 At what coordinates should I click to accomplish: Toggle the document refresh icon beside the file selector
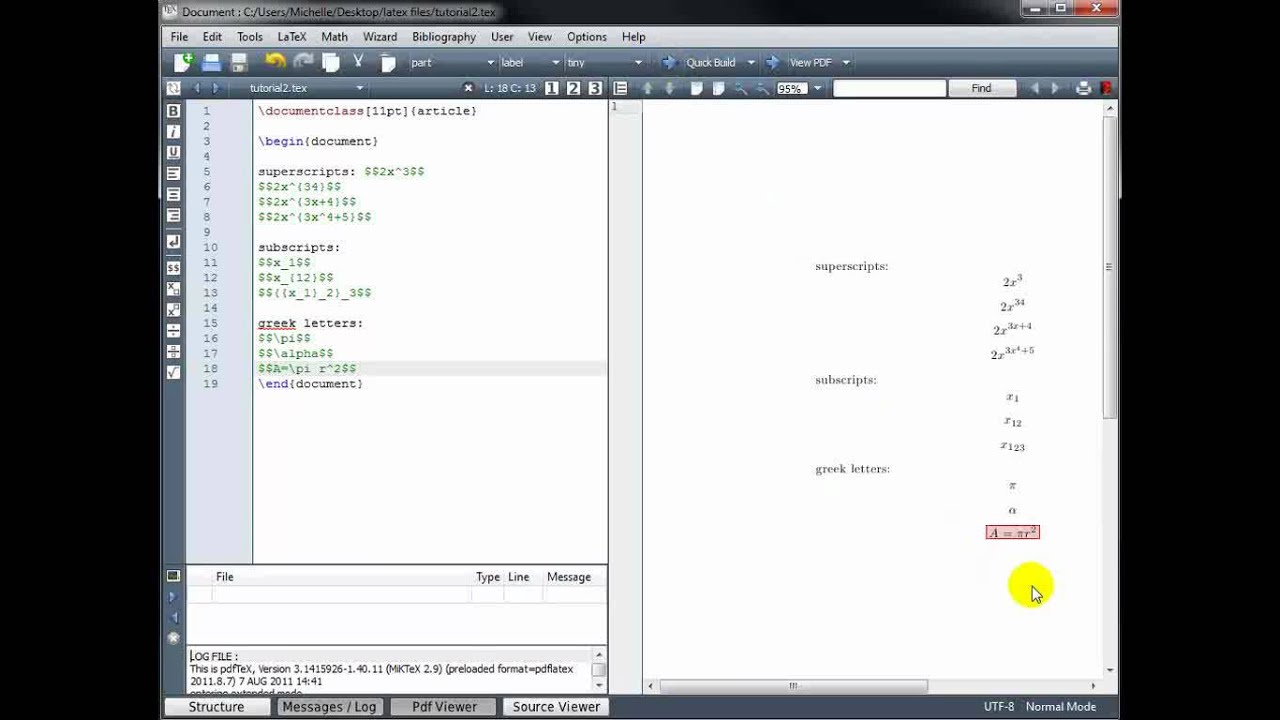[173, 88]
